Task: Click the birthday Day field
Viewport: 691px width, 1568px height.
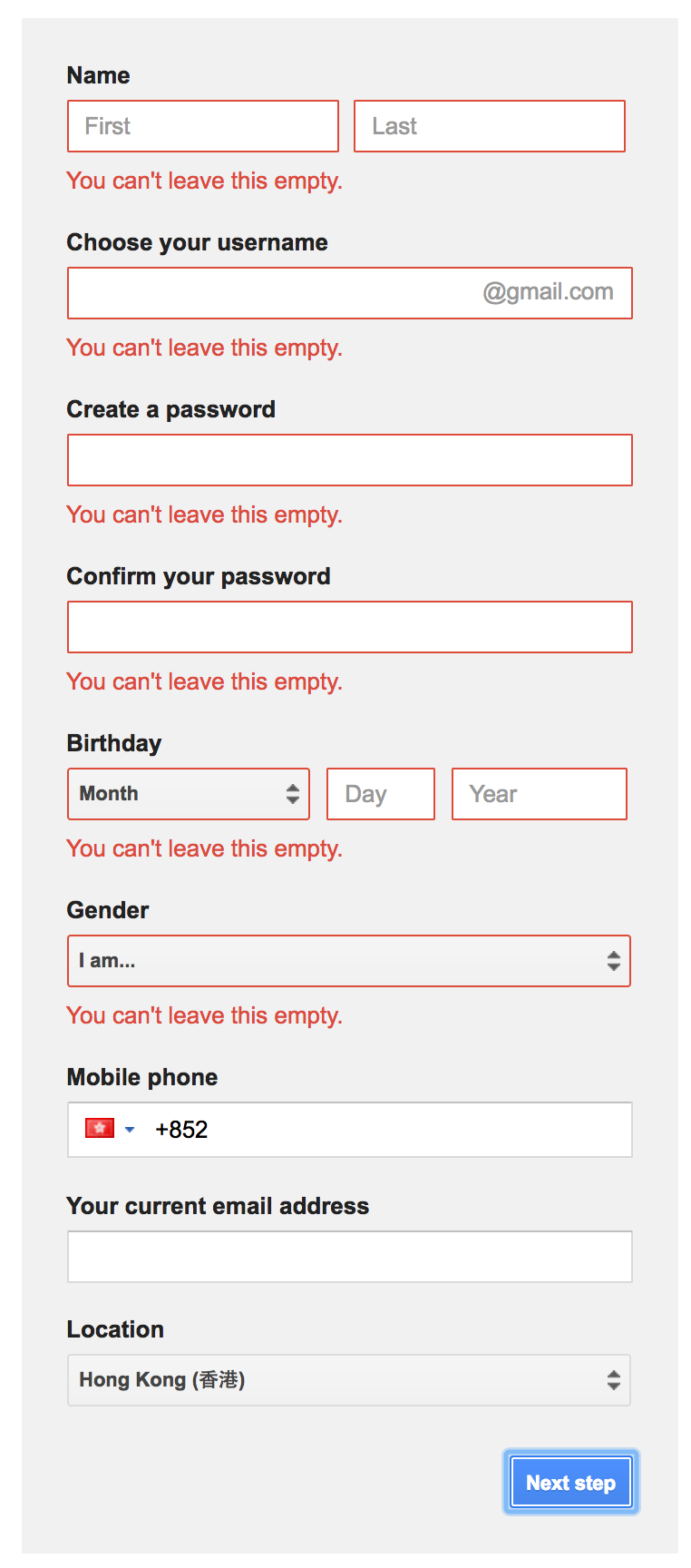Action: click(x=381, y=794)
